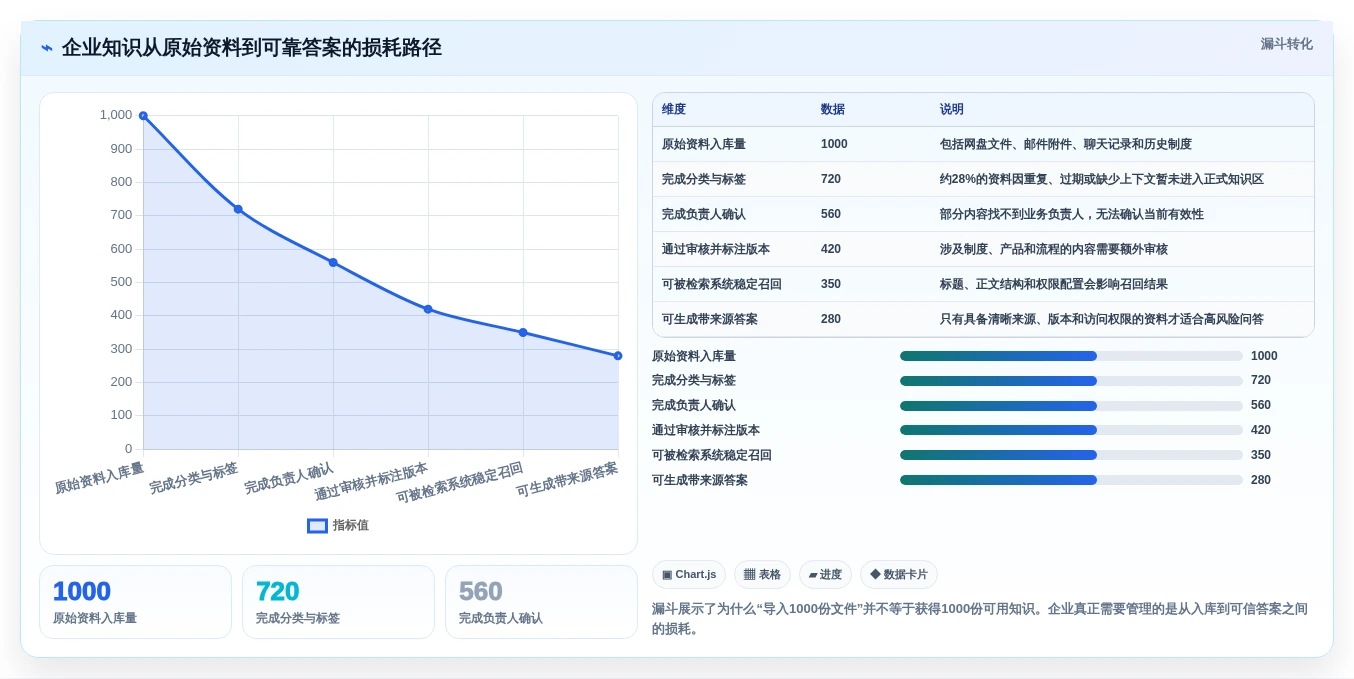Select the 数据卡片 tag chip
The image size is (1354, 679).
899,574
